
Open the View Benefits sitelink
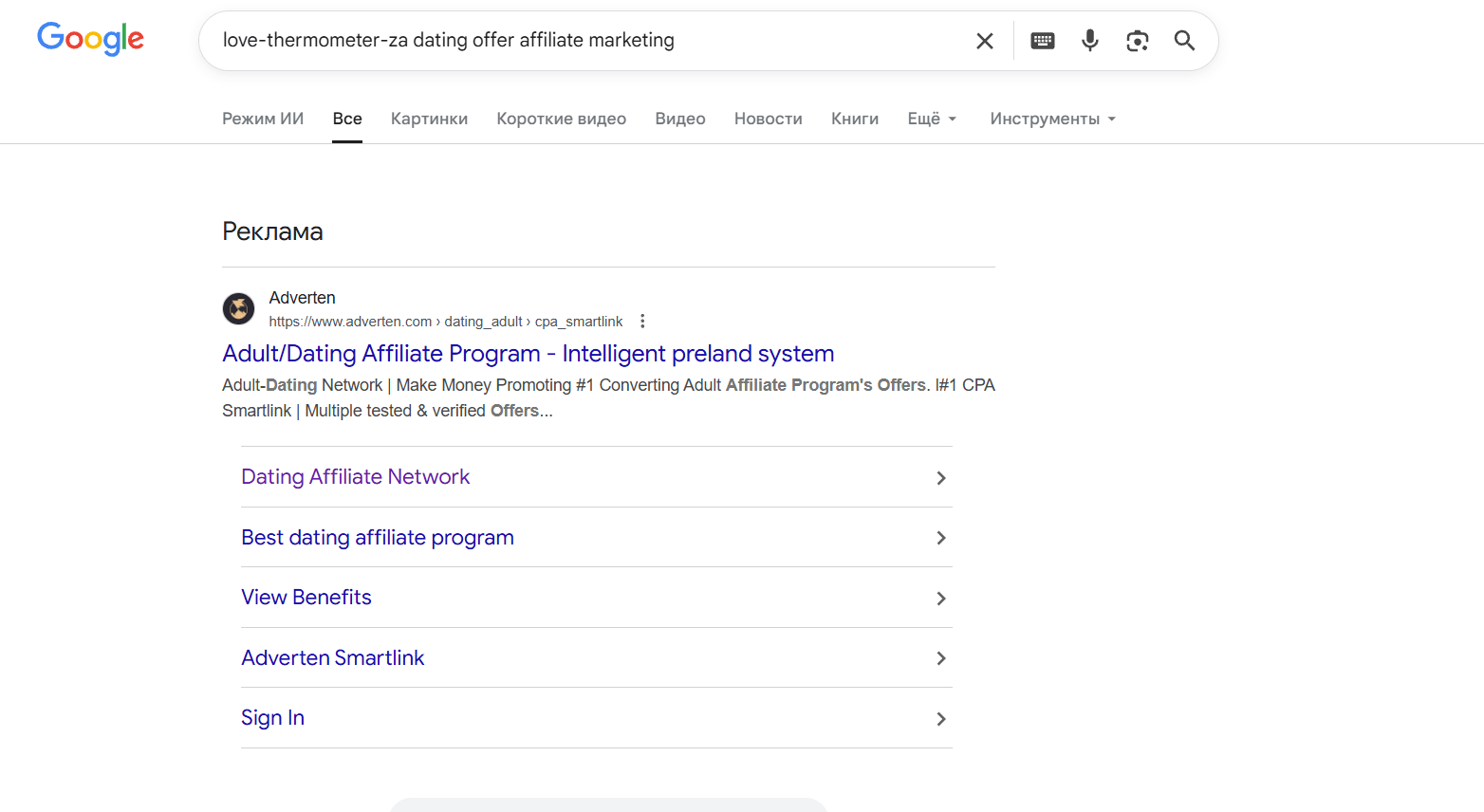[306, 597]
